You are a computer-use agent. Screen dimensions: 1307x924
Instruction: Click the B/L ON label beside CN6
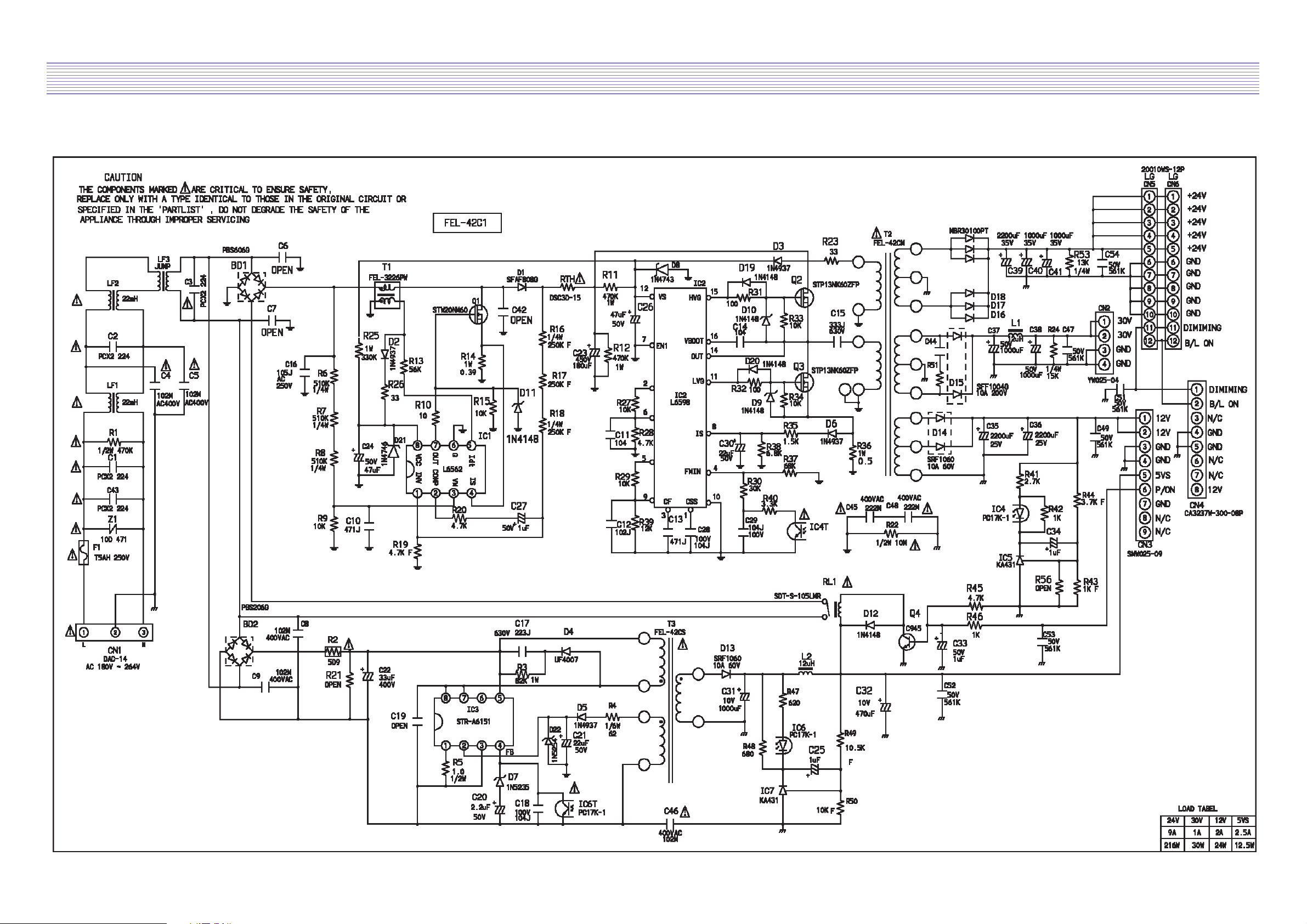(x=1199, y=343)
